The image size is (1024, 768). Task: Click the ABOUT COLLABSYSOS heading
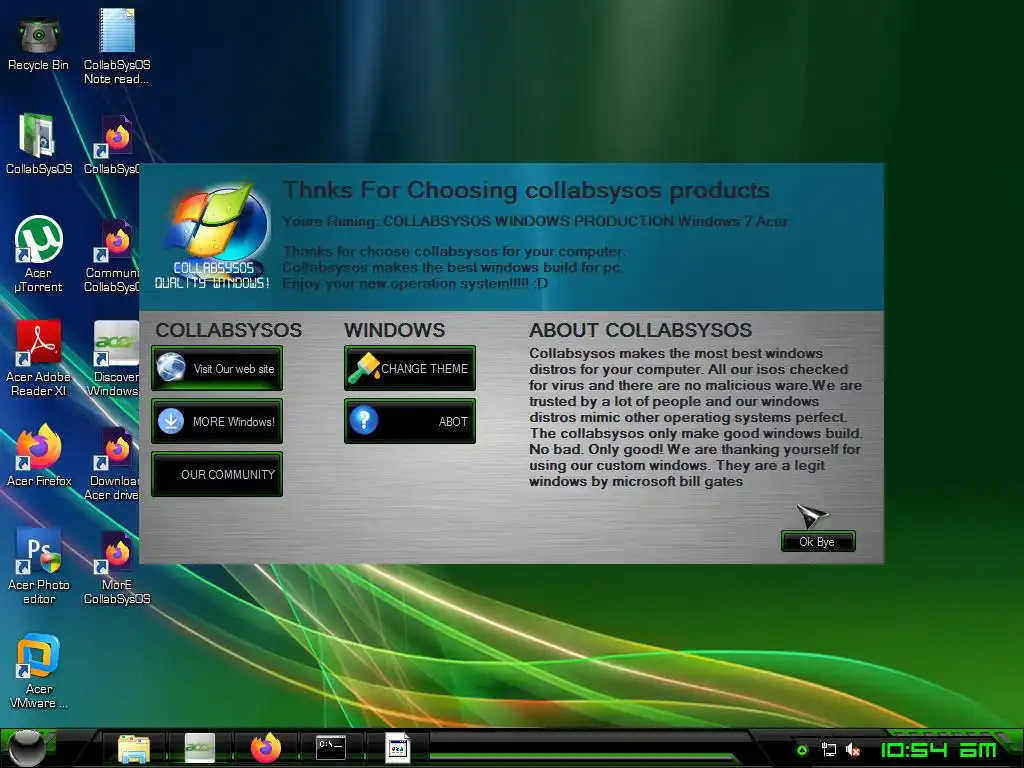[641, 330]
